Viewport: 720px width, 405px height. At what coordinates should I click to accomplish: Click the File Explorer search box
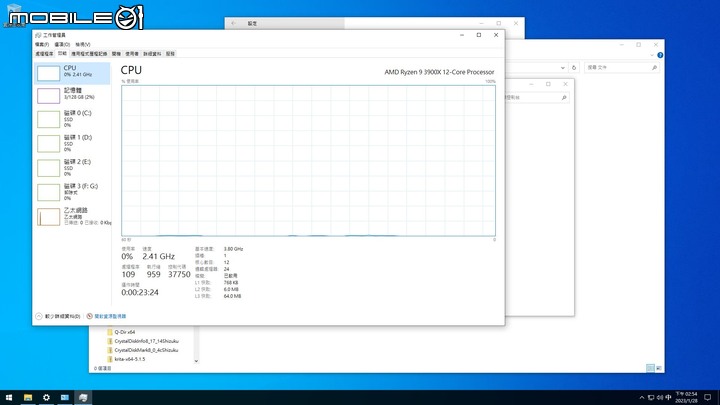pos(622,68)
